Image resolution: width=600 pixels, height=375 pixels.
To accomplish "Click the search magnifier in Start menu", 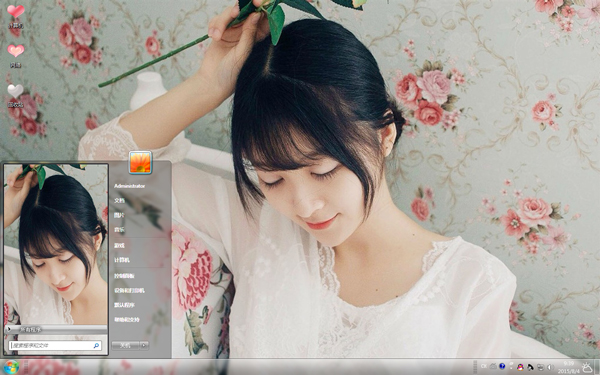I will (x=96, y=346).
